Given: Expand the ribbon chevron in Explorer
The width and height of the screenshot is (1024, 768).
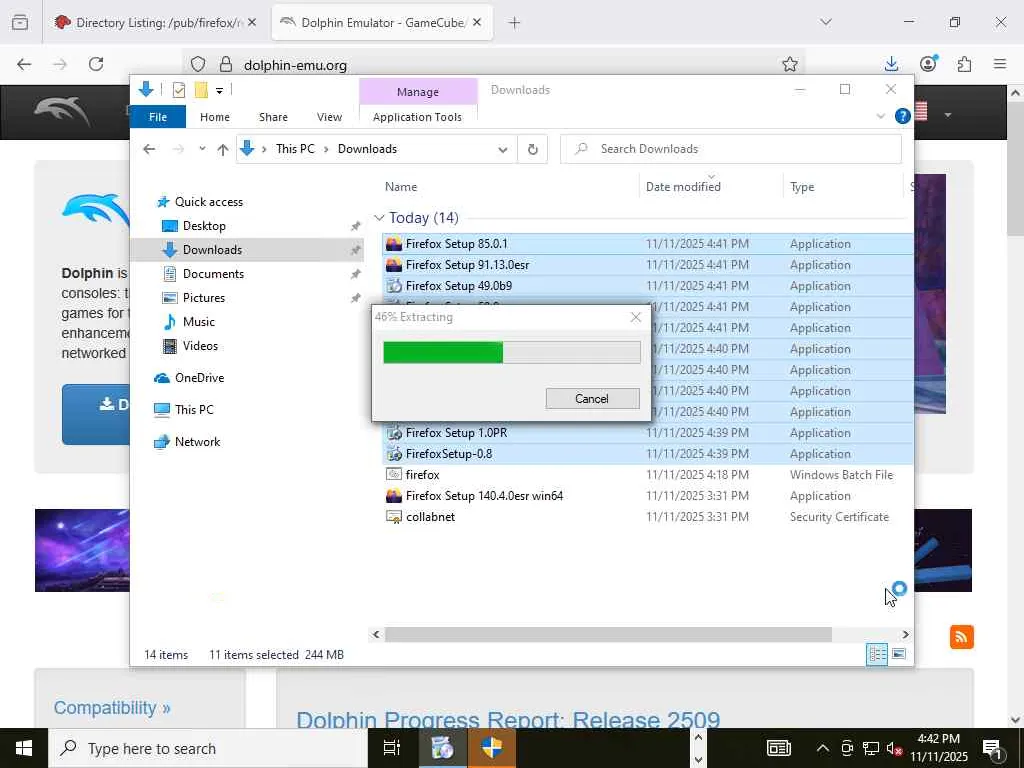Looking at the screenshot, I should pos(880,116).
